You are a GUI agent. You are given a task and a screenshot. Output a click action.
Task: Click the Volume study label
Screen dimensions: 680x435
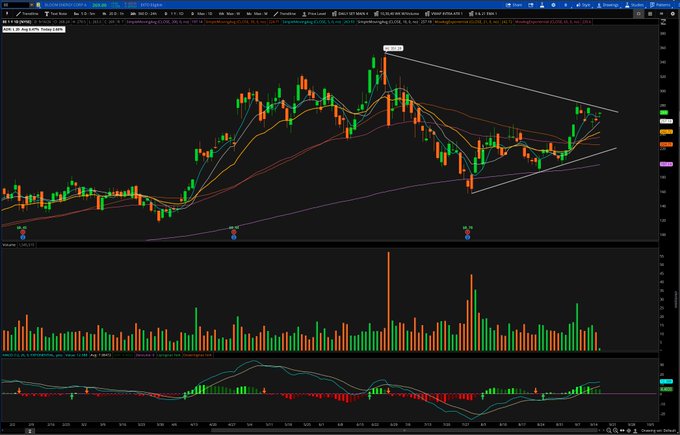coord(9,245)
